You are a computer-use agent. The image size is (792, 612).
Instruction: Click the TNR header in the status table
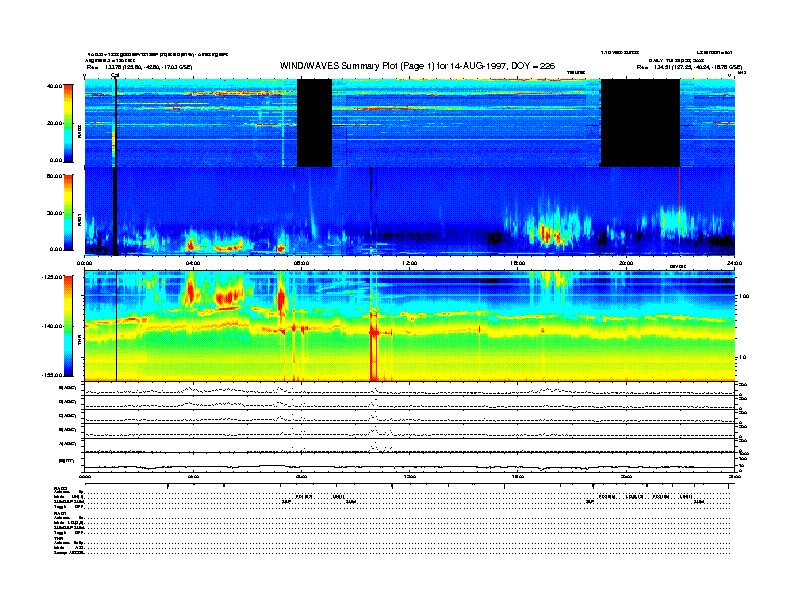point(58,538)
